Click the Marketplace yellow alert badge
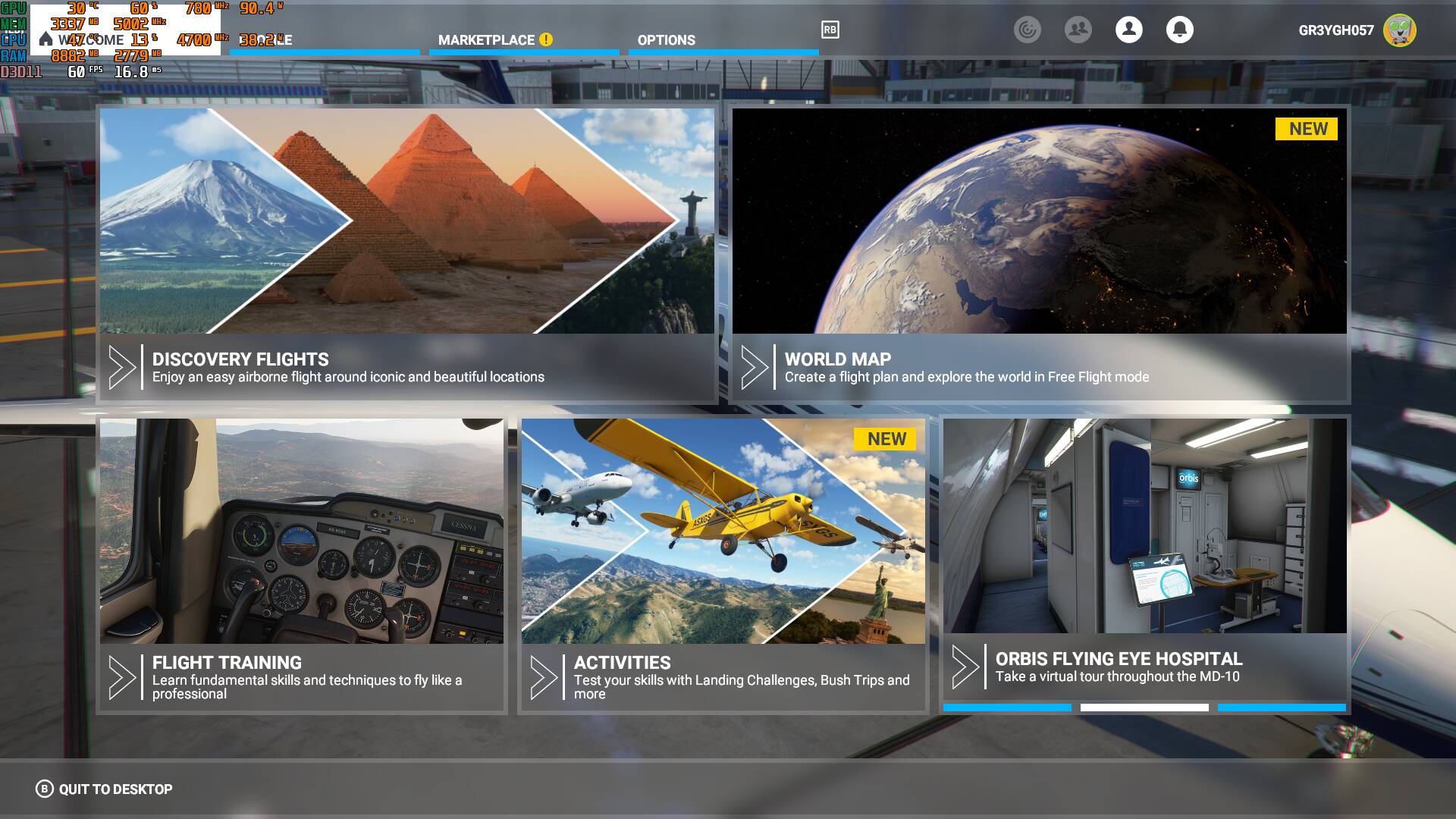1456x819 pixels. tap(546, 39)
